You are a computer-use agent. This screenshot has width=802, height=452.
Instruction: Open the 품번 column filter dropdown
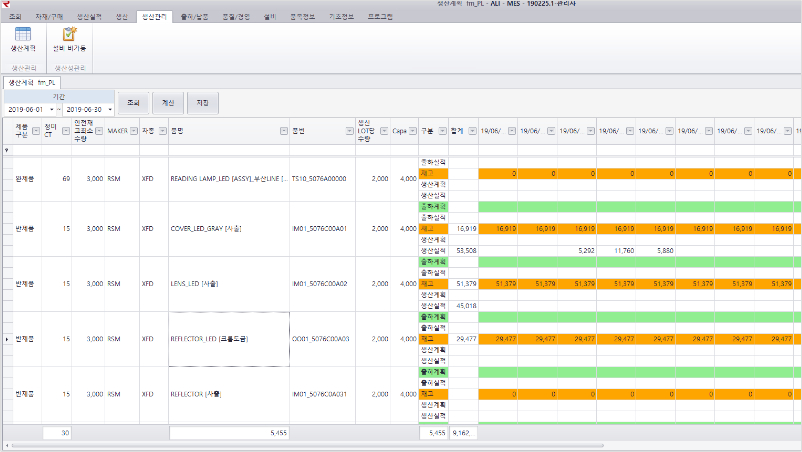pyautogui.click(x=349, y=131)
